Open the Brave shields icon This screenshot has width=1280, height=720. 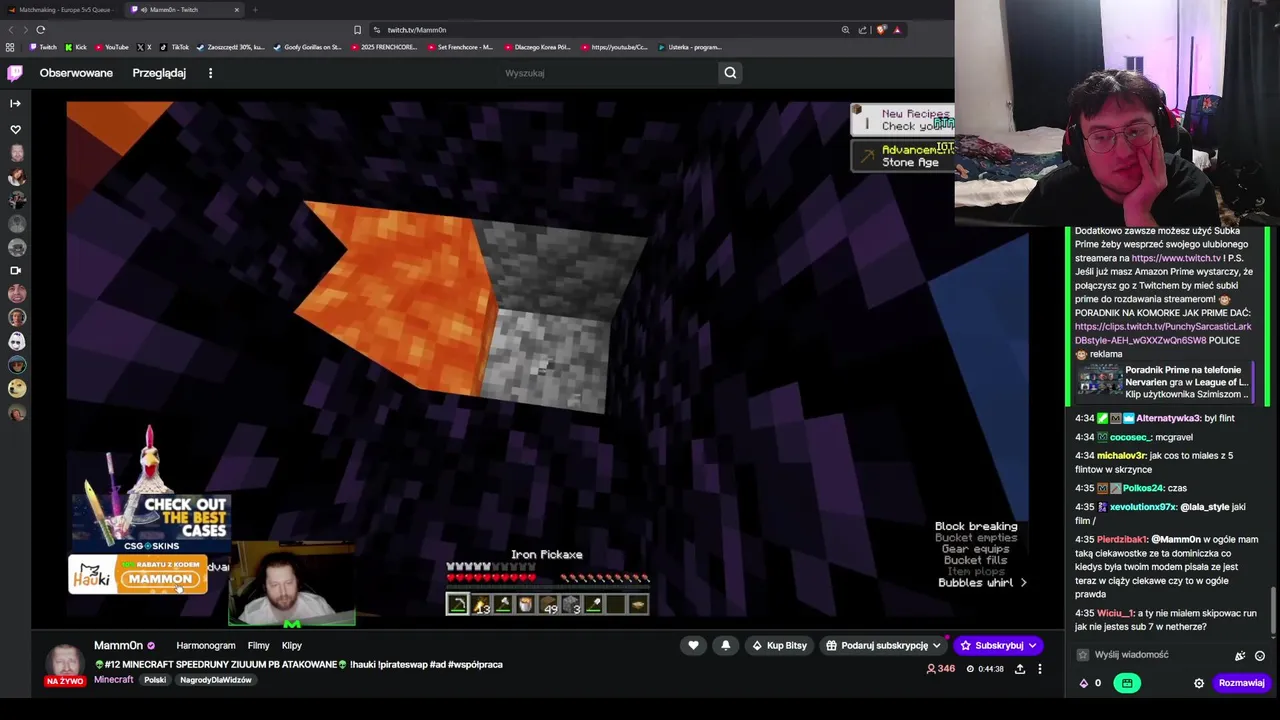tap(880, 30)
